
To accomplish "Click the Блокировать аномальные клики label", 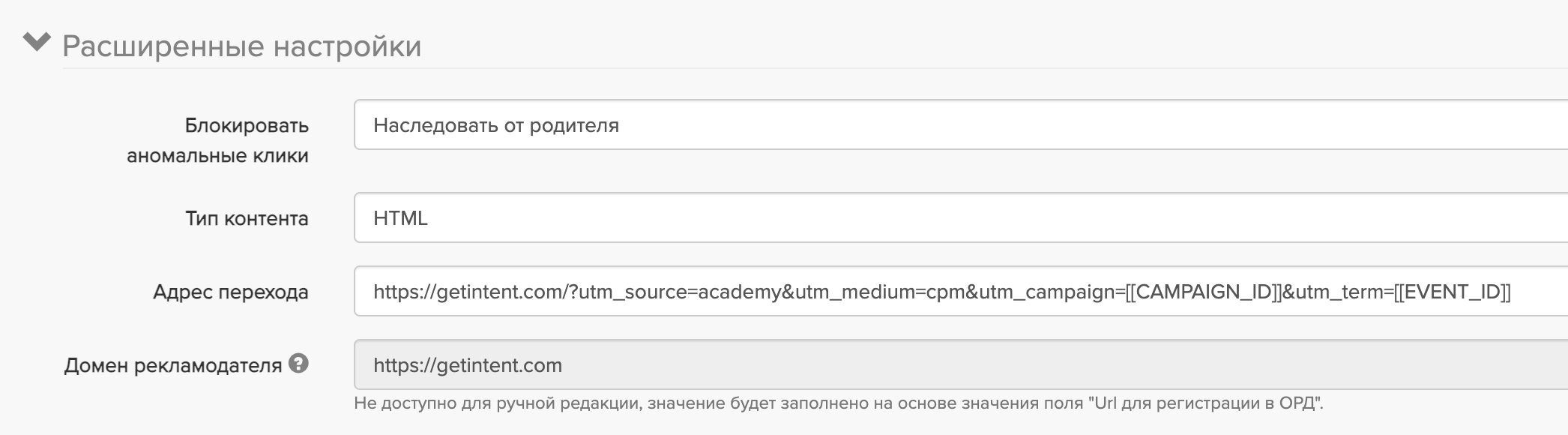I will click(217, 140).
